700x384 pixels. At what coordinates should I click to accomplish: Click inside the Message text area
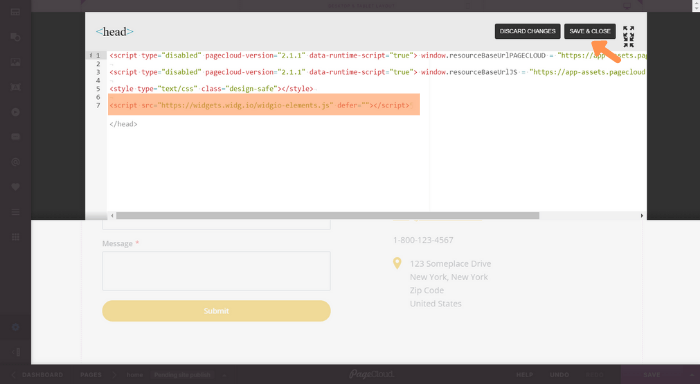coord(216,271)
